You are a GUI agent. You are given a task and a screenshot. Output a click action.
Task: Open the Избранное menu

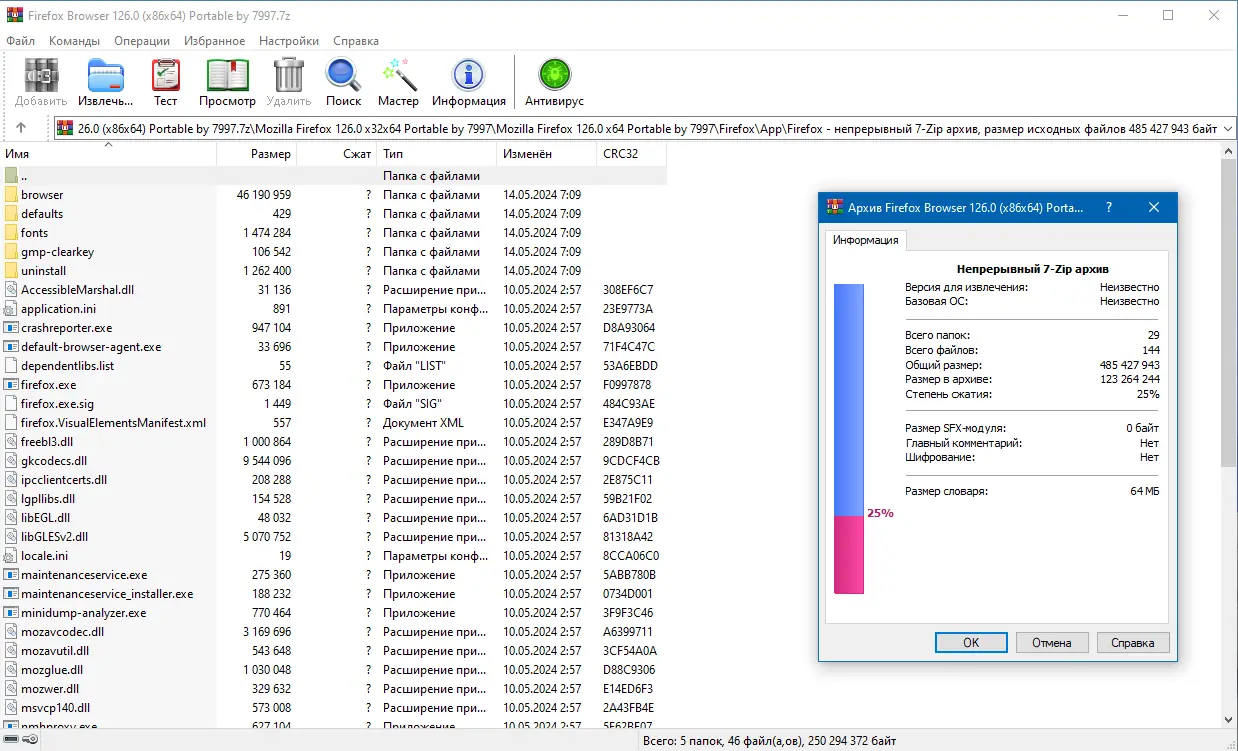pyautogui.click(x=214, y=41)
